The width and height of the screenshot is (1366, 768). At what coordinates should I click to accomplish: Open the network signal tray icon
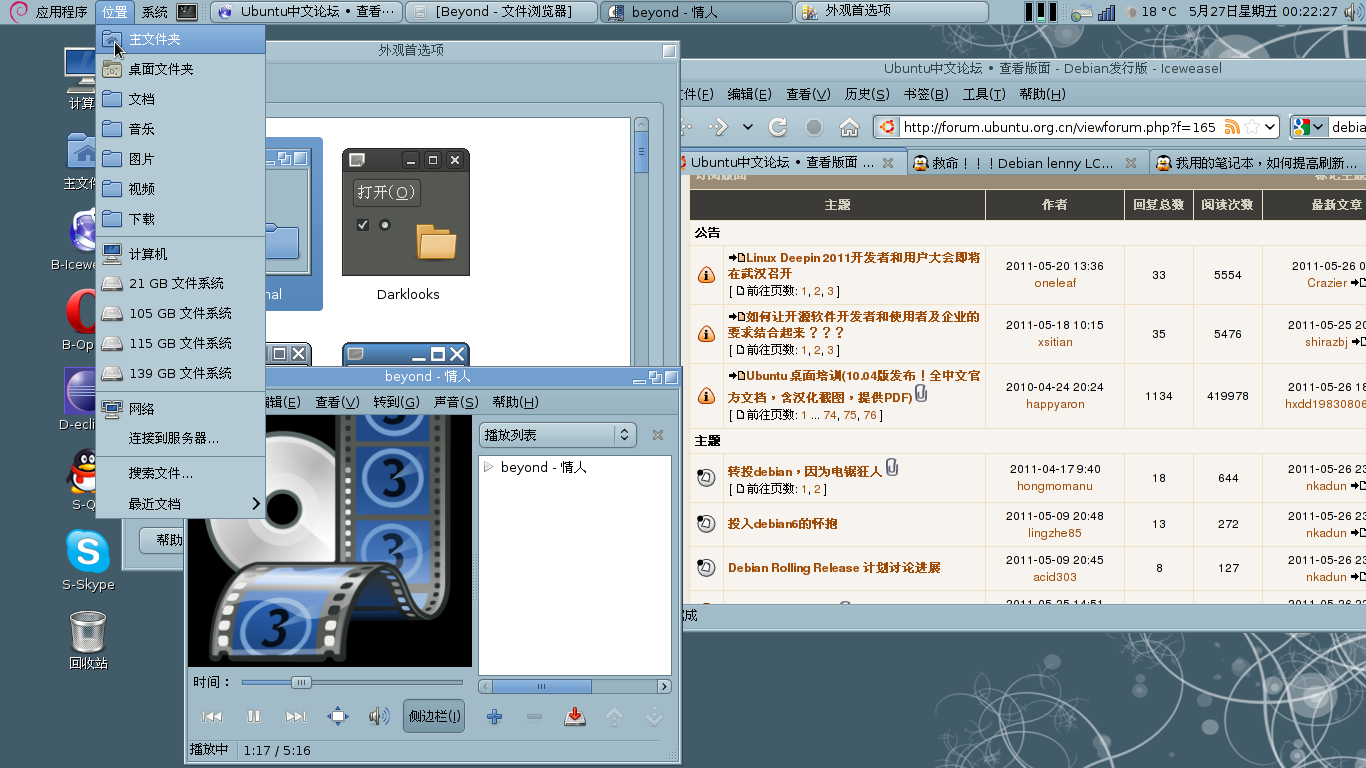(1106, 13)
